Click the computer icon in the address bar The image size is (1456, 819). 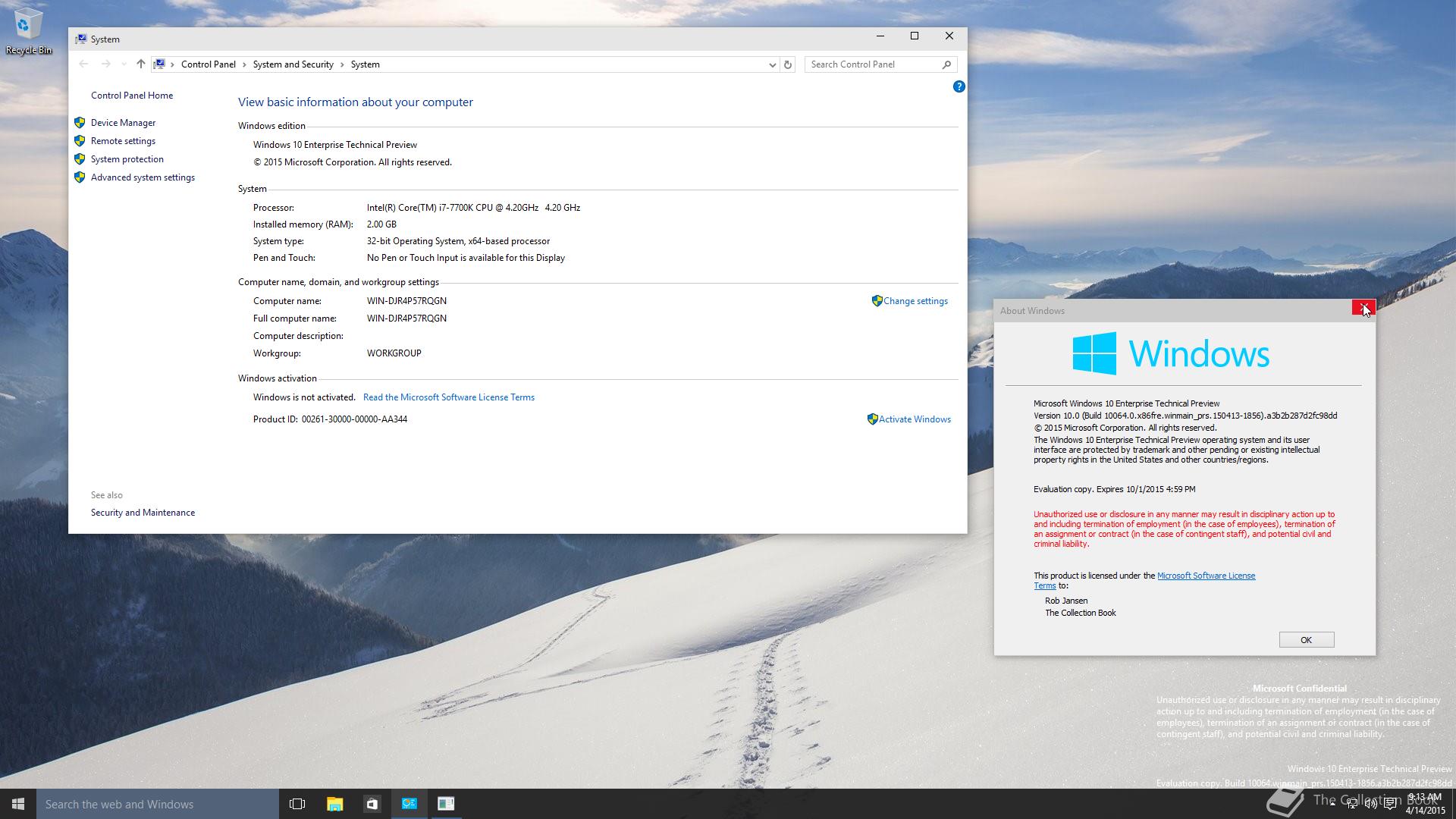(x=159, y=64)
